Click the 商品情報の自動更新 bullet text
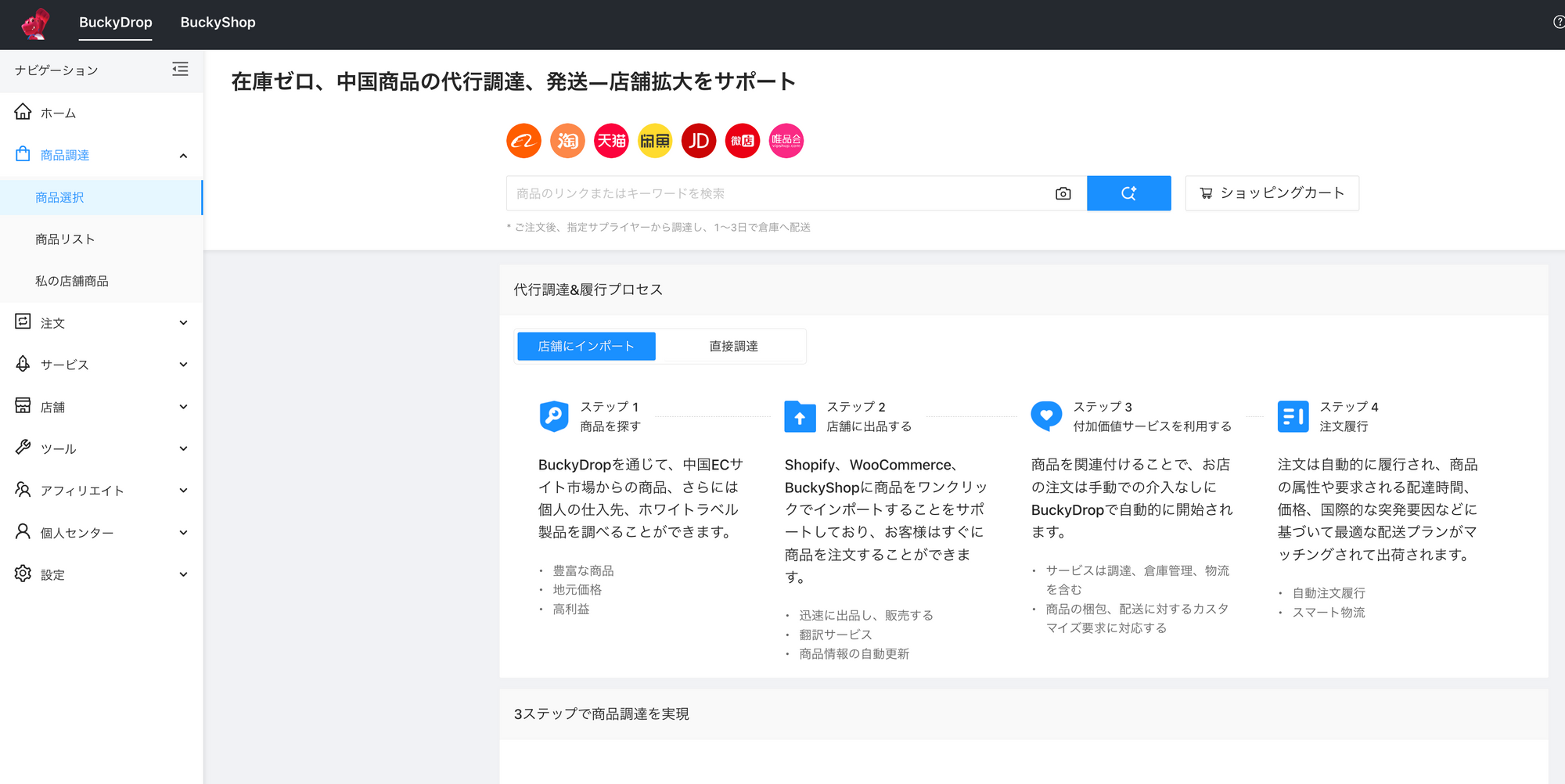Viewport: 1565px width, 784px height. pyautogui.click(x=854, y=654)
